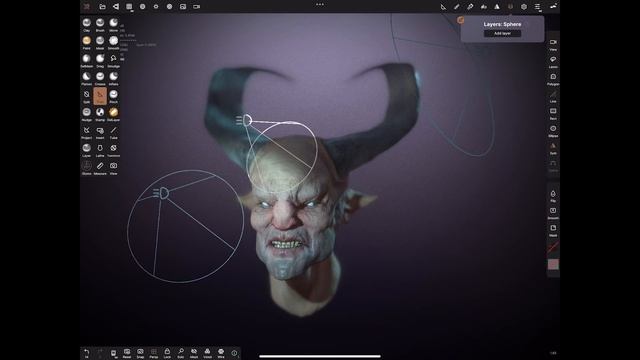The image size is (640, 360).
Task: Select the Measure tool
Action: click(100, 168)
